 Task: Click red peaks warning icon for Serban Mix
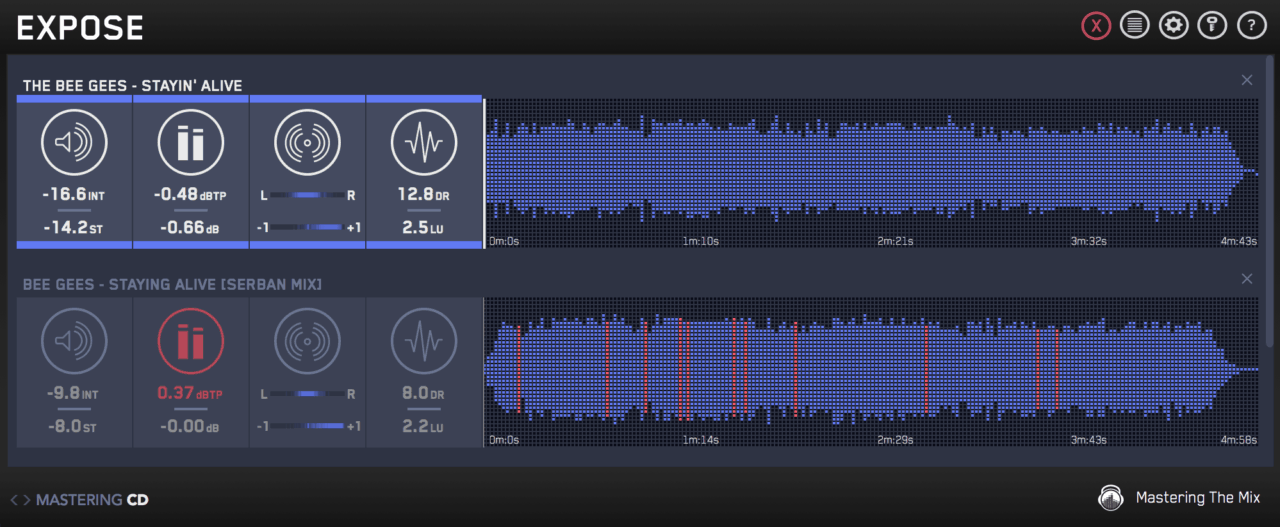(191, 342)
